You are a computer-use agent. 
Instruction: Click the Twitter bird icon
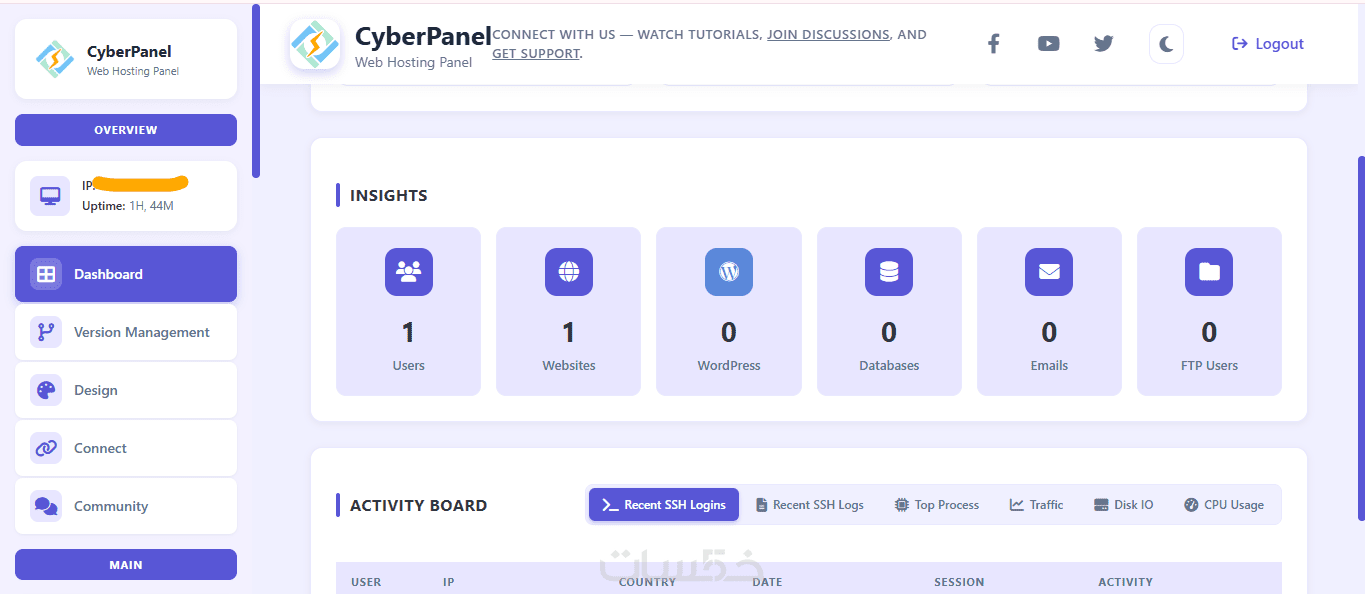[1103, 44]
